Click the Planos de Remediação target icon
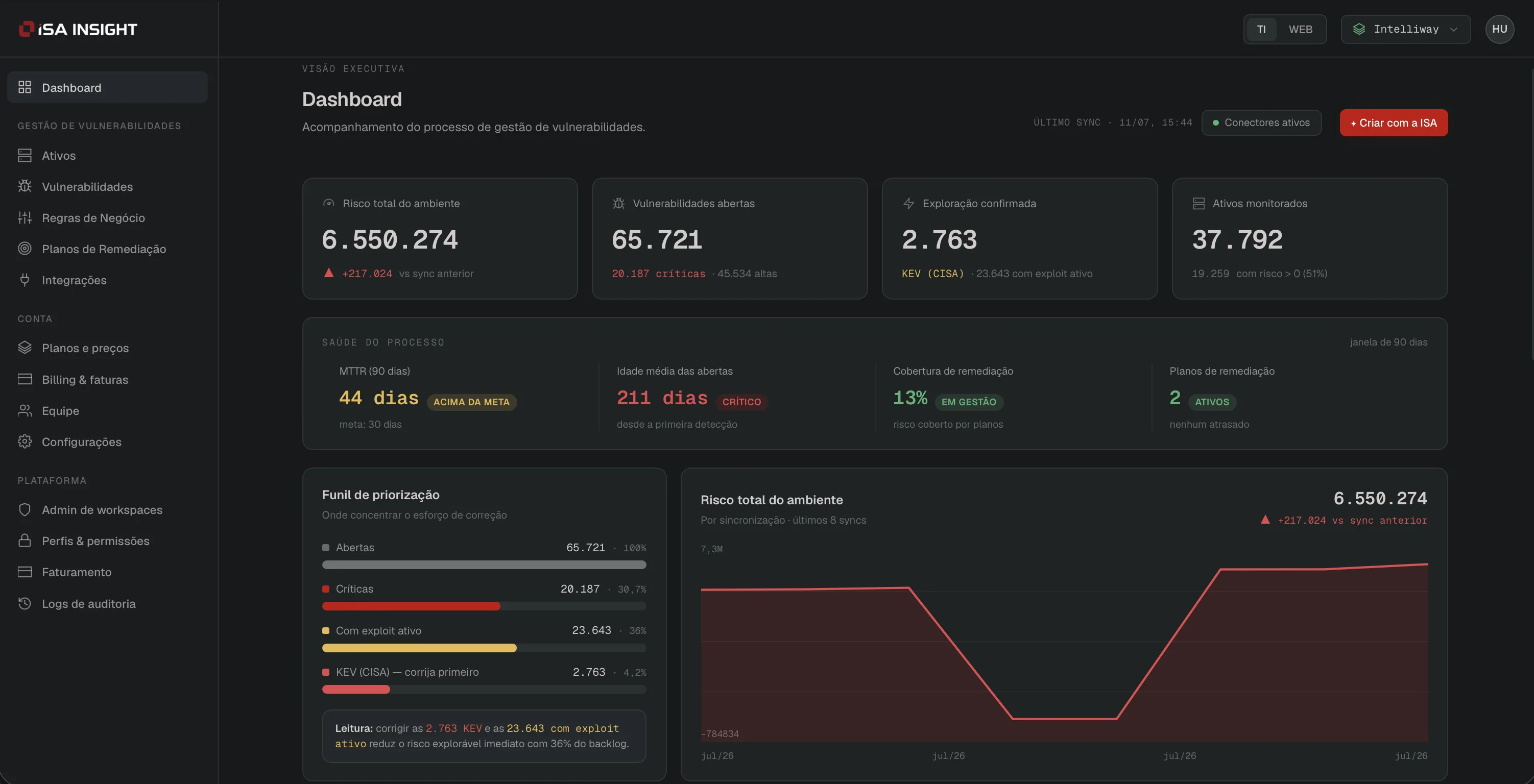 pyautogui.click(x=25, y=249)
